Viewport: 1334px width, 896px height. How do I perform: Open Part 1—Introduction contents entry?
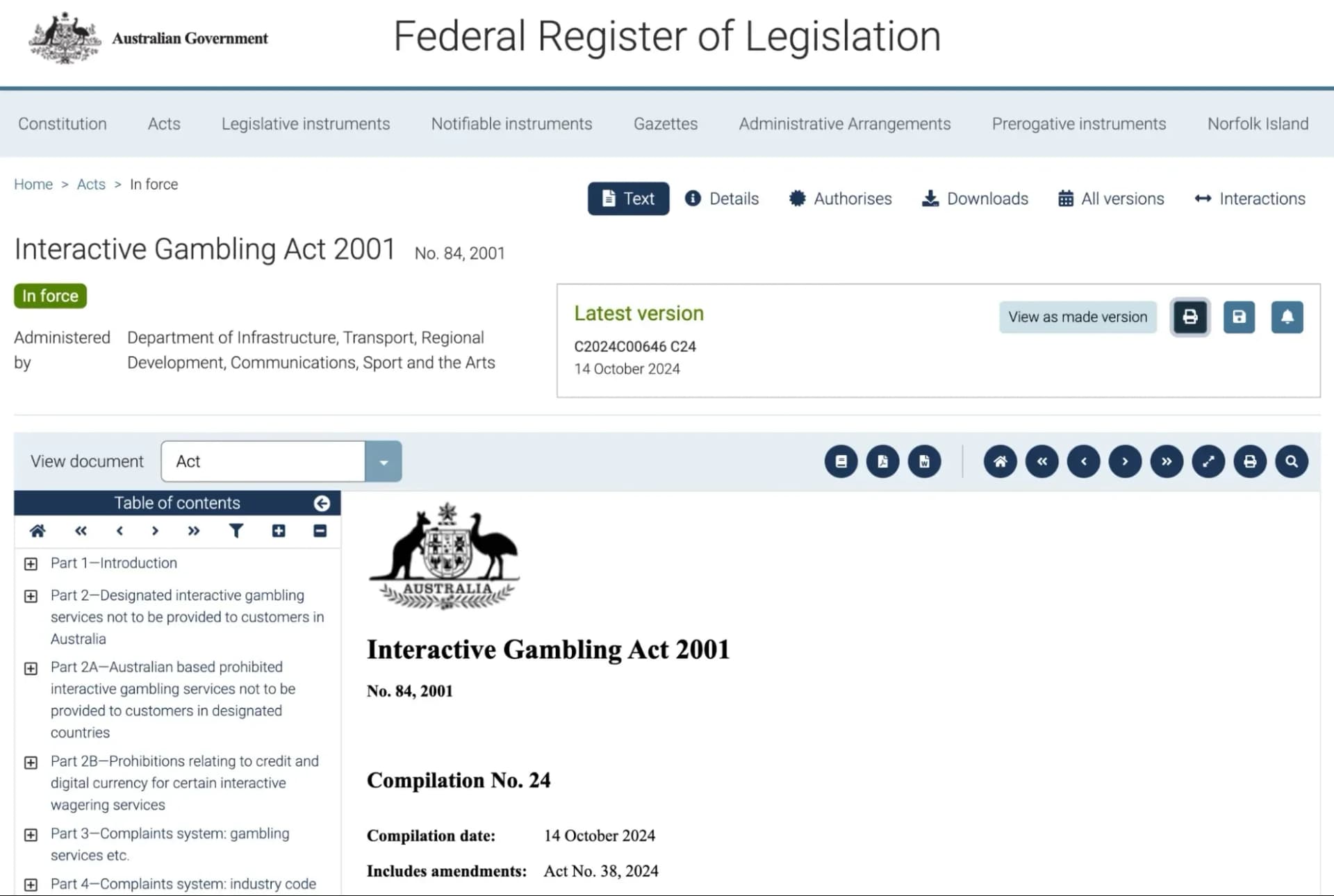click(114, 563)
